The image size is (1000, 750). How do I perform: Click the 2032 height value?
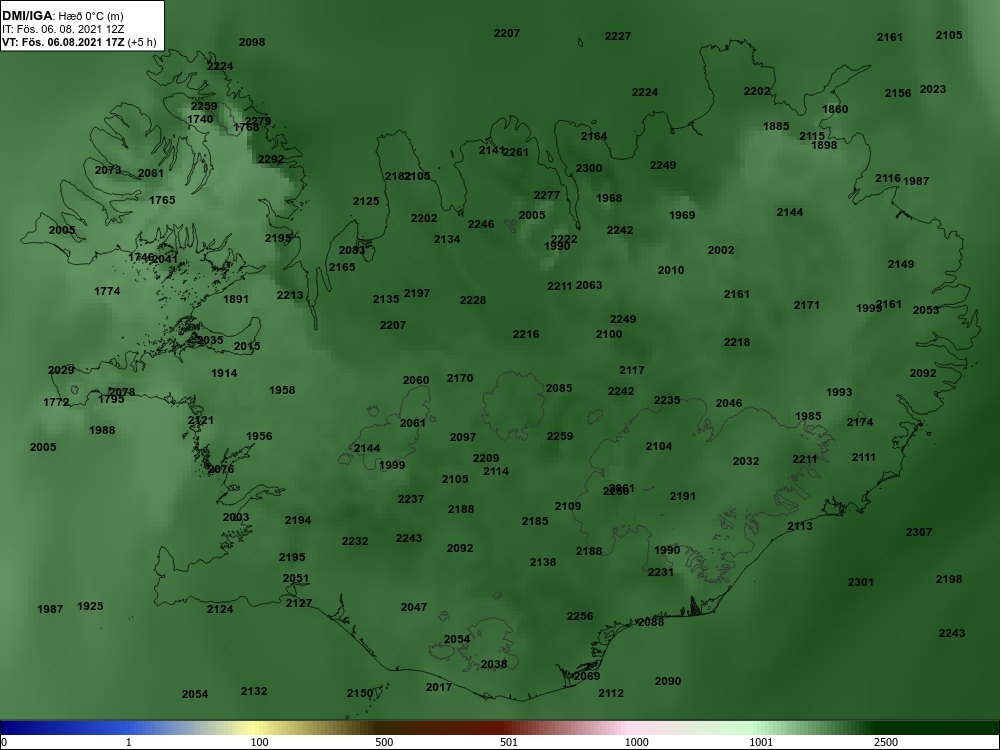point(746,461)
